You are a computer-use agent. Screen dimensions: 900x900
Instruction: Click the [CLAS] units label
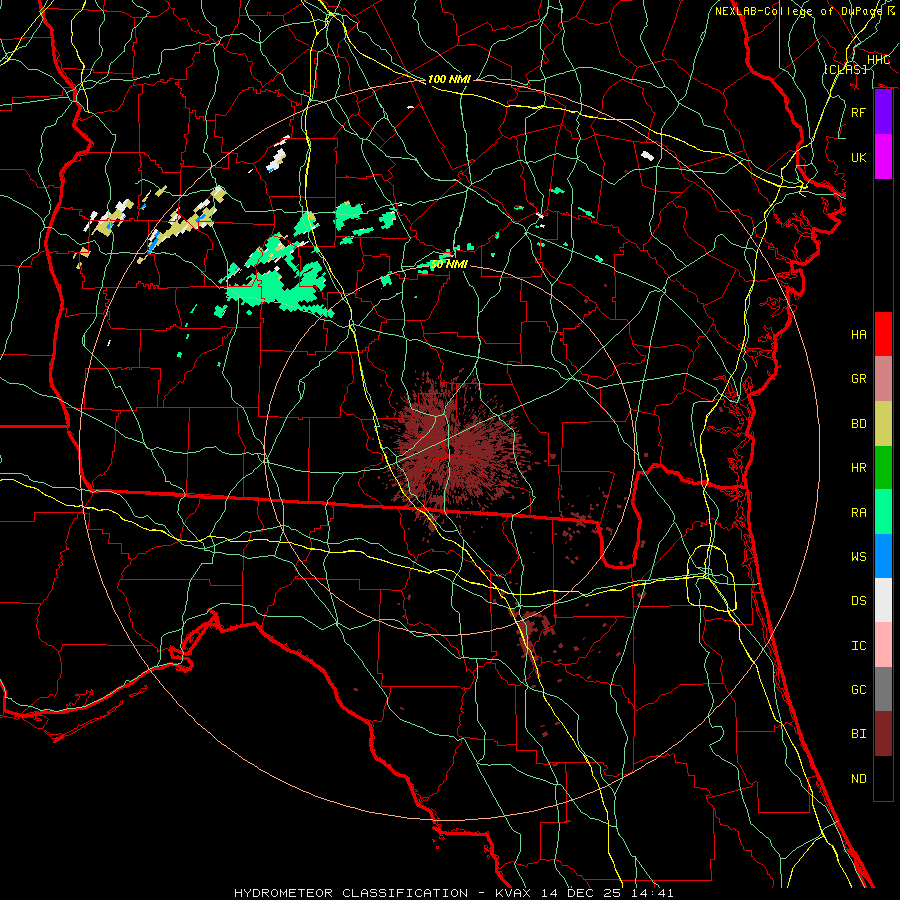[x=845, y=70]
